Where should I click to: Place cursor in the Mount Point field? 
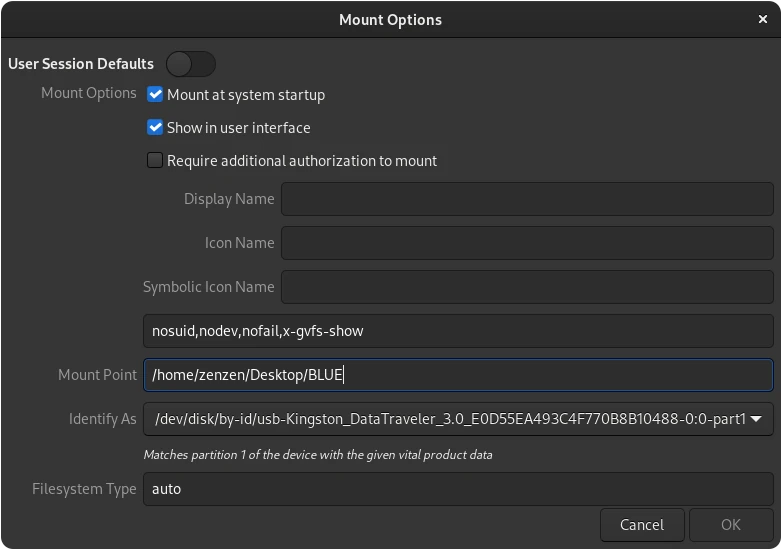click(x=458, y=375)
